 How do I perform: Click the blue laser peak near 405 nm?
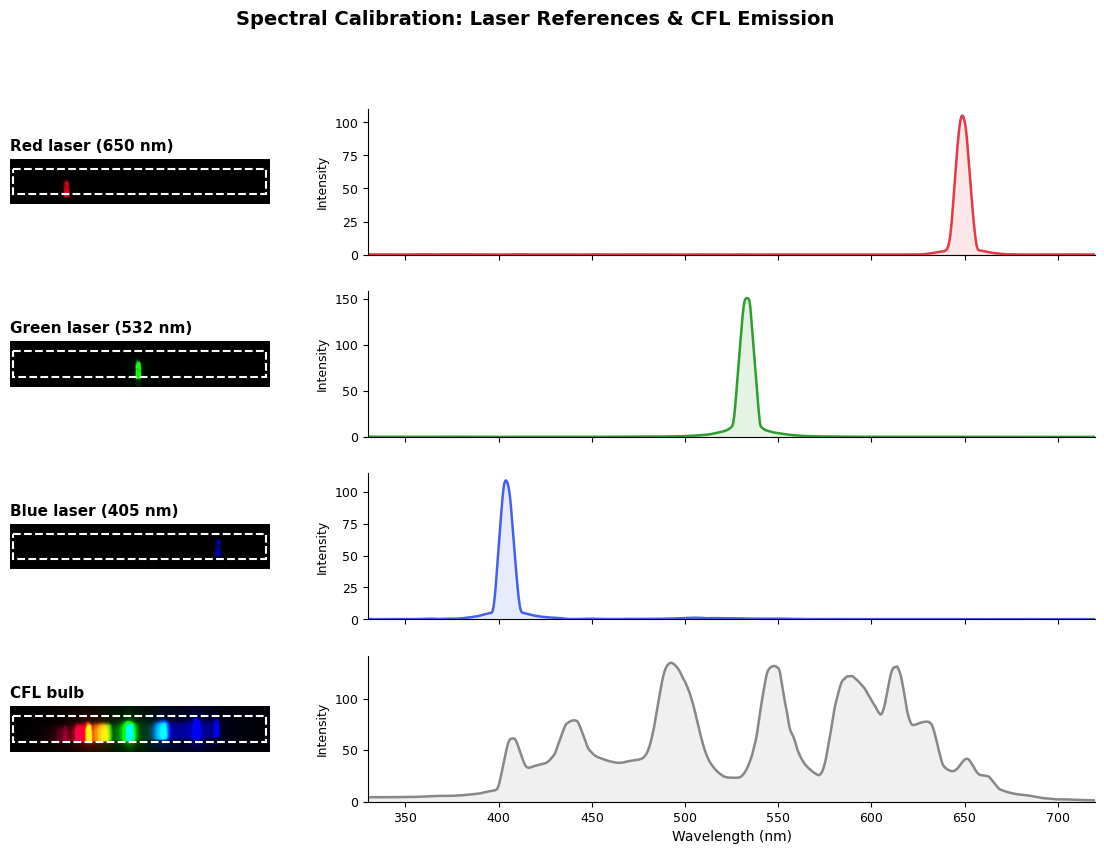506,482
